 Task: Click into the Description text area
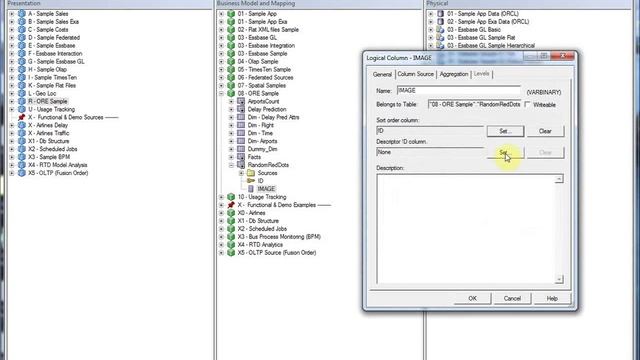click(x=466, y=229)
